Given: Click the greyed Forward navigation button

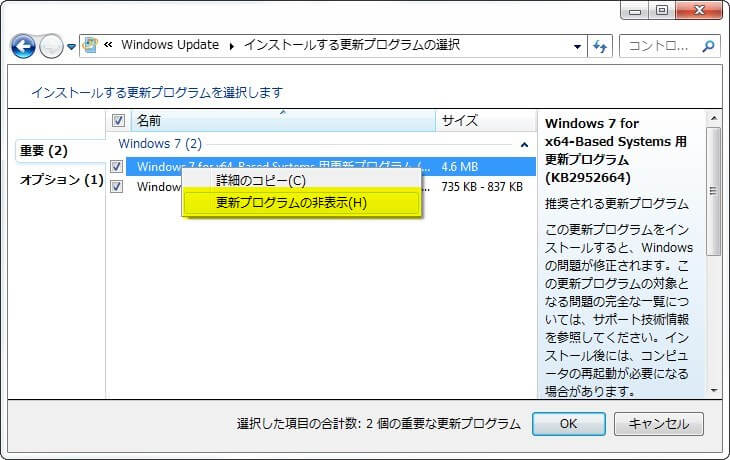Looking at the screenshot, I should coord(51,46).
